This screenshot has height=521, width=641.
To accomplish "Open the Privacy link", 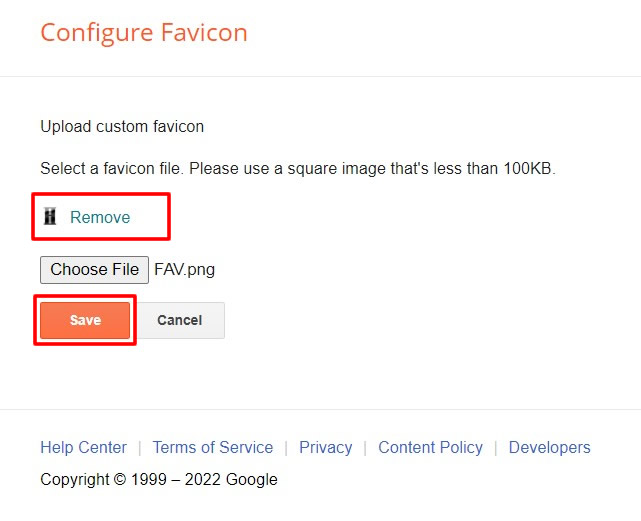I will pyautogui.click(x=325, y=447).
